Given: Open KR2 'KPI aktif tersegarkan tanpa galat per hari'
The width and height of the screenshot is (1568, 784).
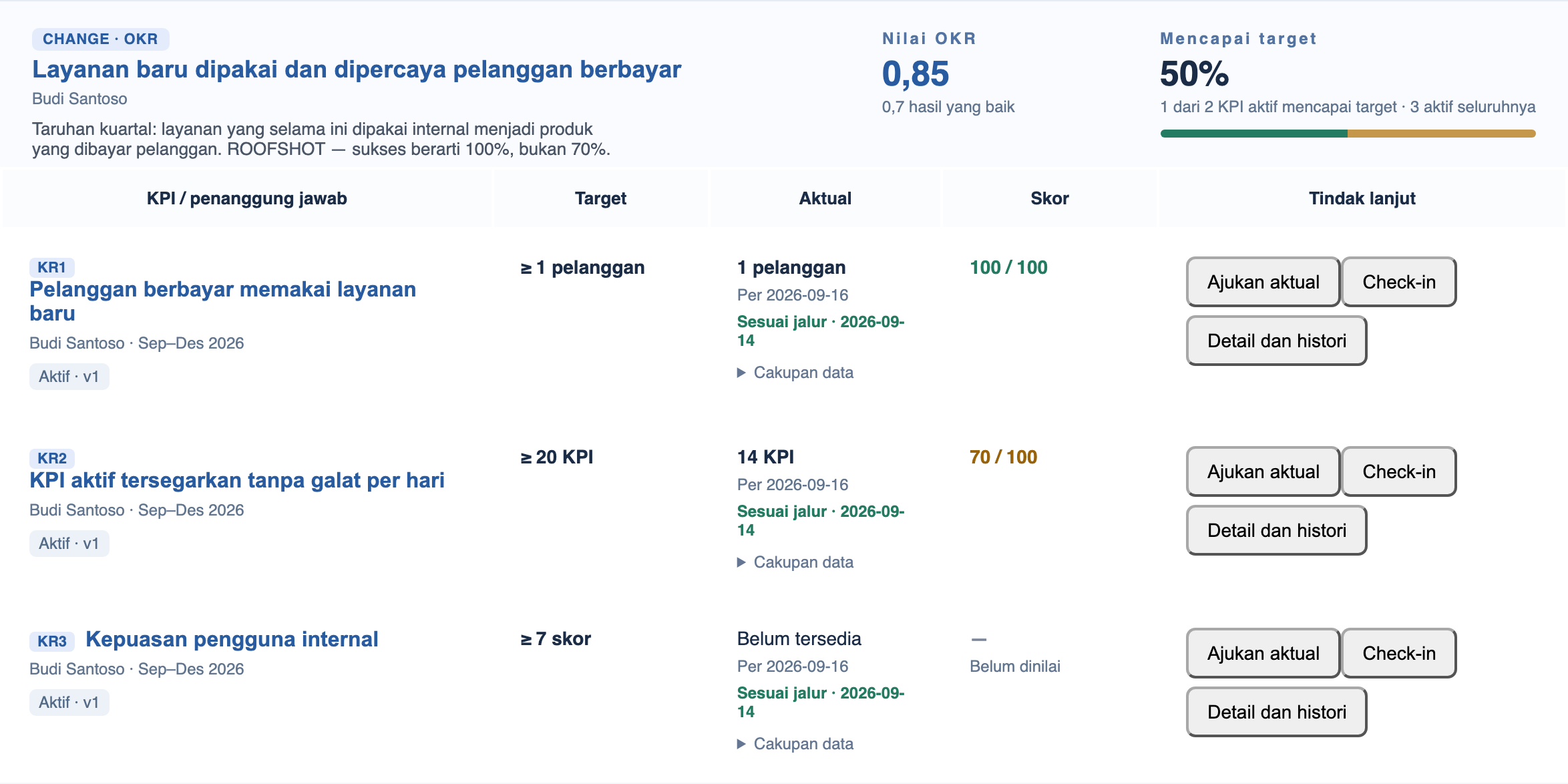Looking at the screenshot, I should (237, 480).
